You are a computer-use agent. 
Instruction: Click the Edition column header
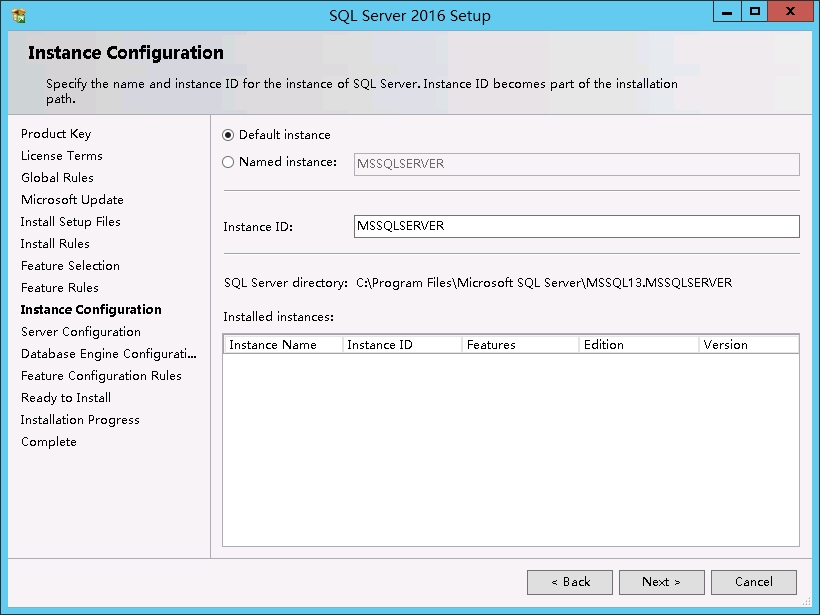tap(639, 345)
